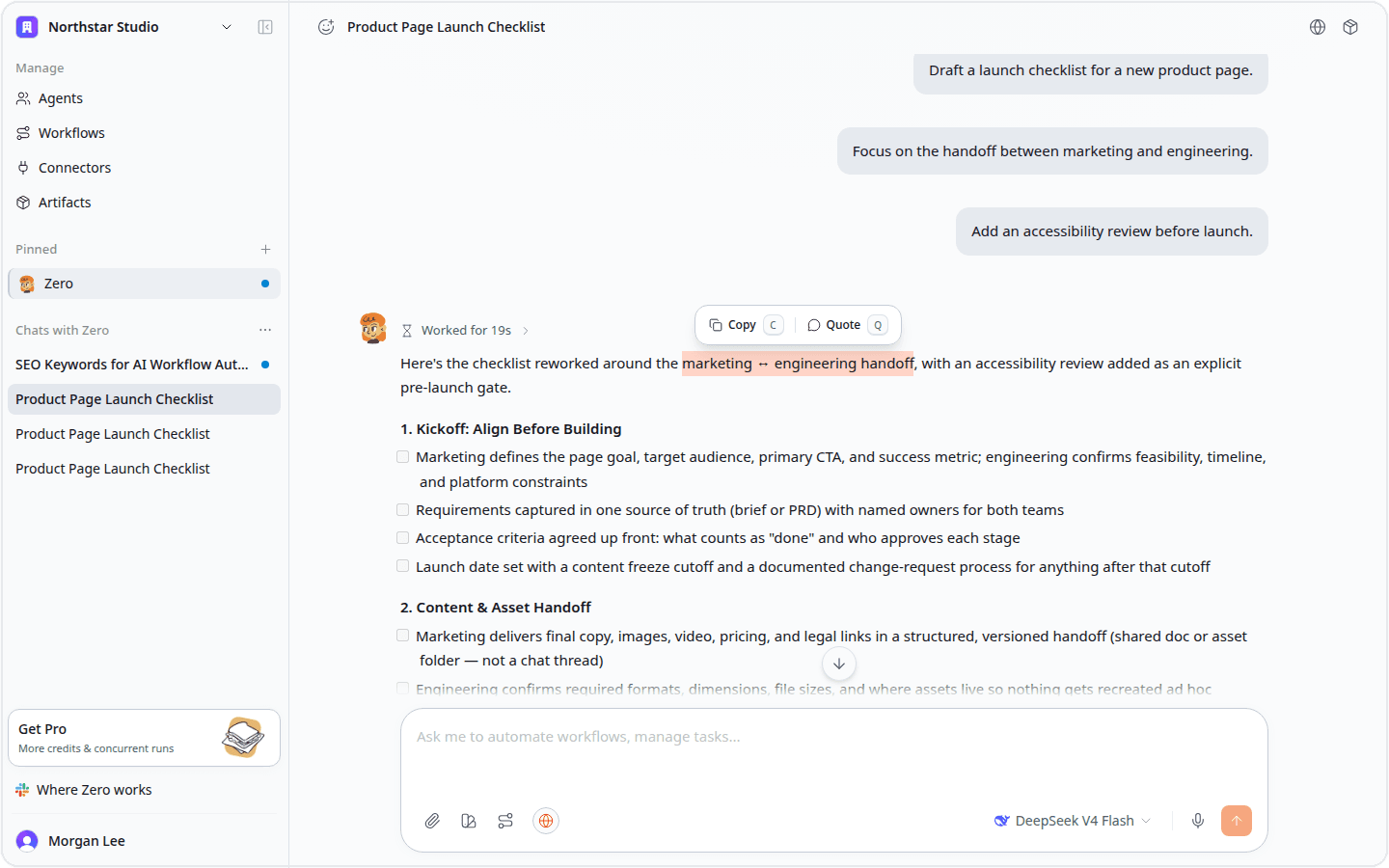Check the 'Marketing defines the page goal' checkbox

[403, 457]
